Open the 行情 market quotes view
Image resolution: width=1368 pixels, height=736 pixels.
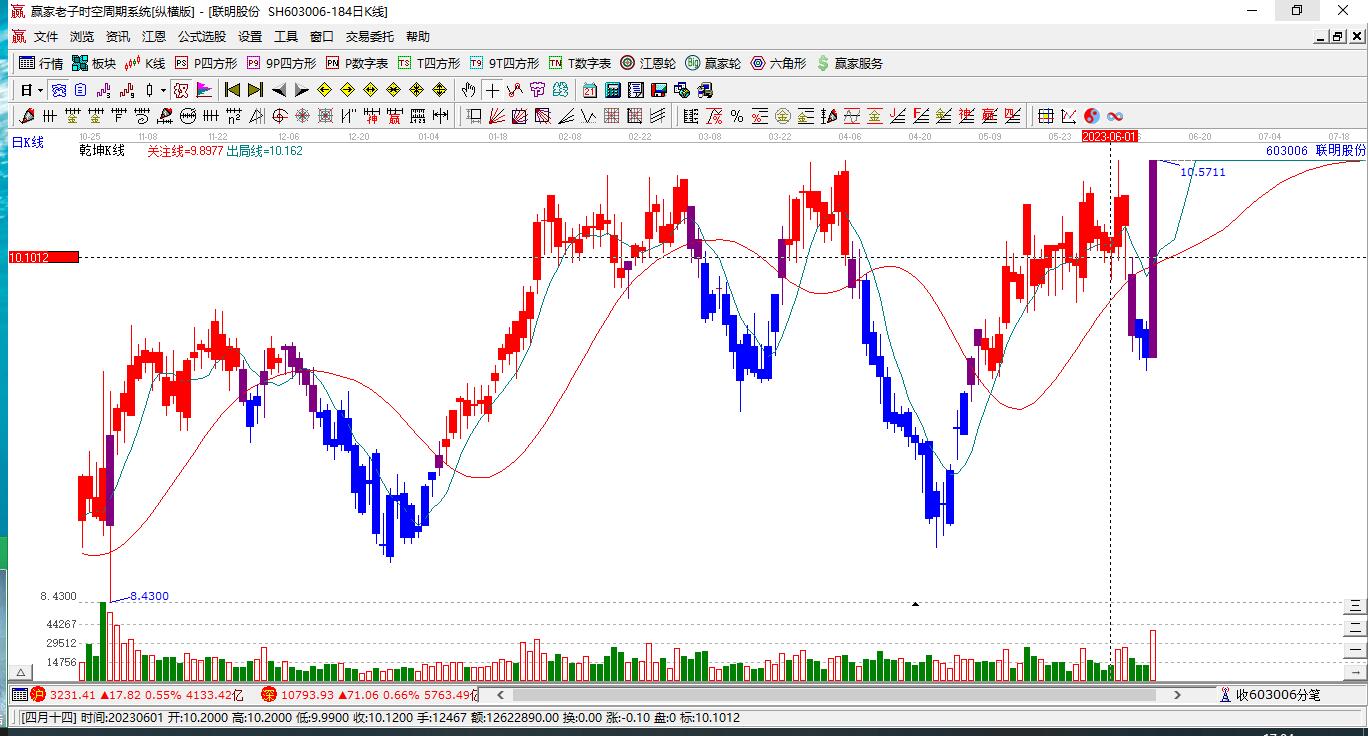(x=41, y=63)
